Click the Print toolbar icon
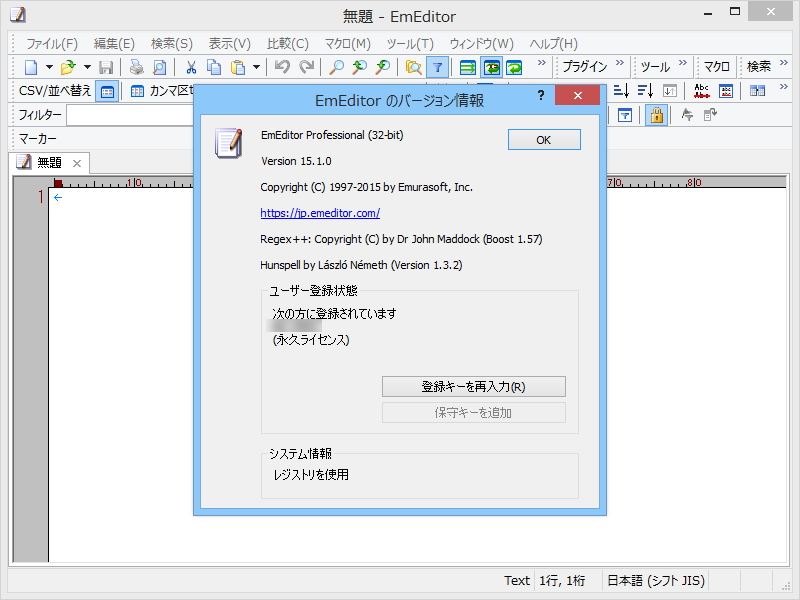The height and width of the screenshot is (600, 800). coord(136,67)
